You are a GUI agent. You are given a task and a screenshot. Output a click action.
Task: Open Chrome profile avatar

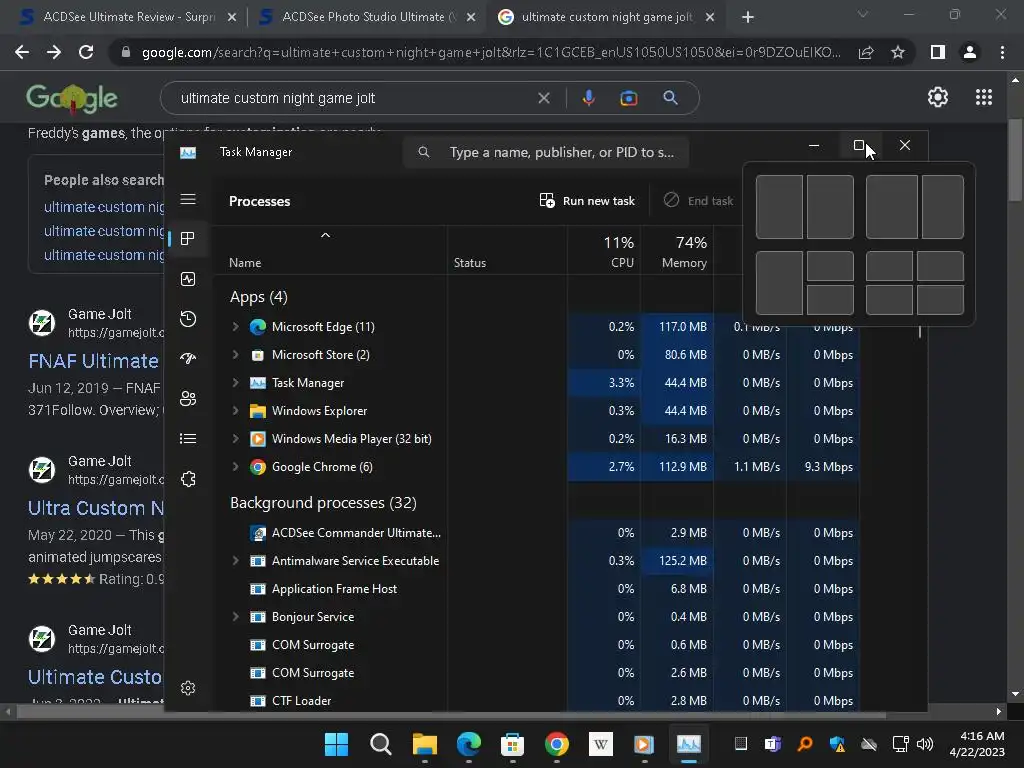tap(970, 52)
